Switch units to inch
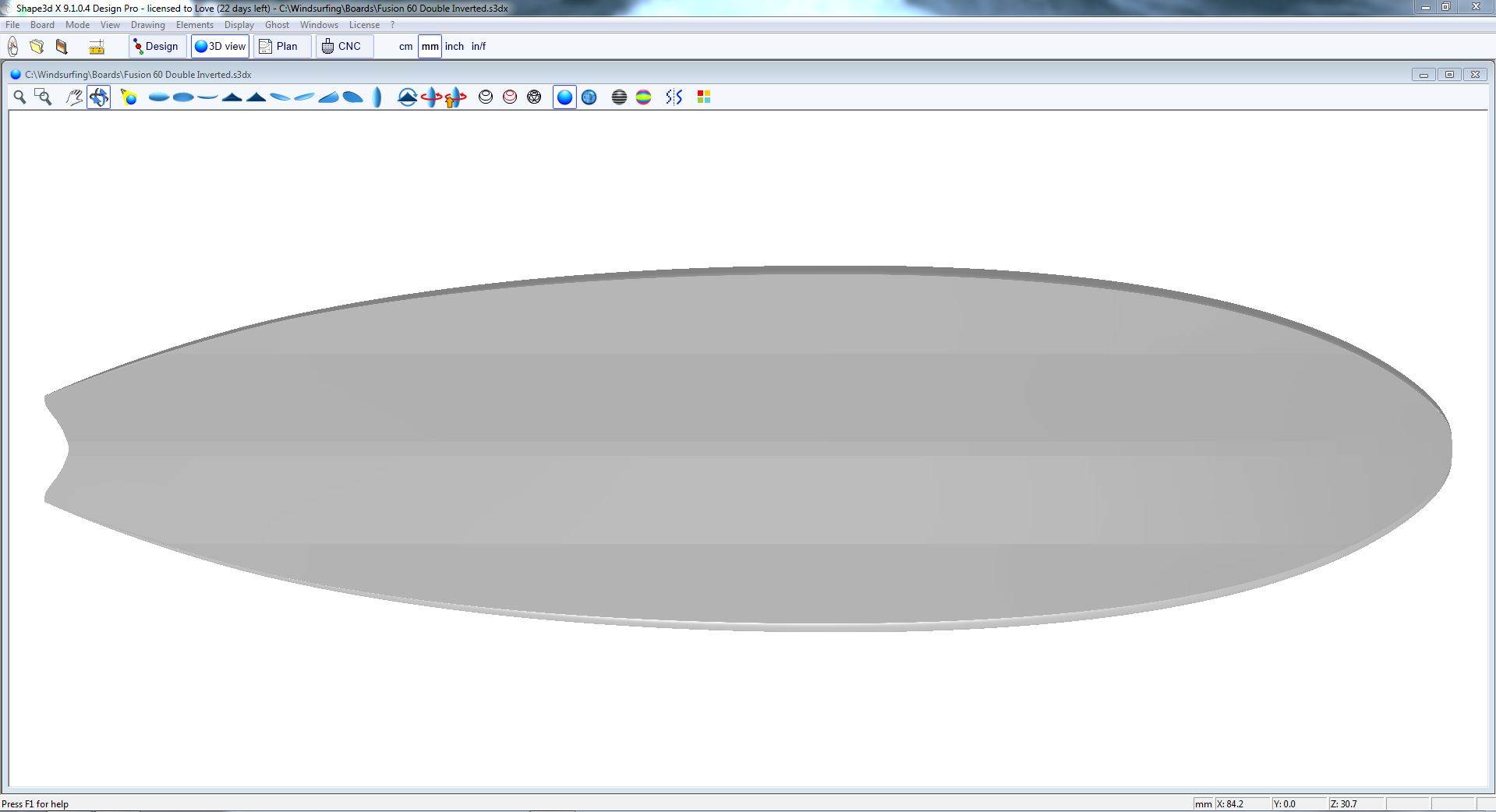Viewport: 1496px width, 812px height. [x=454, y=46]
